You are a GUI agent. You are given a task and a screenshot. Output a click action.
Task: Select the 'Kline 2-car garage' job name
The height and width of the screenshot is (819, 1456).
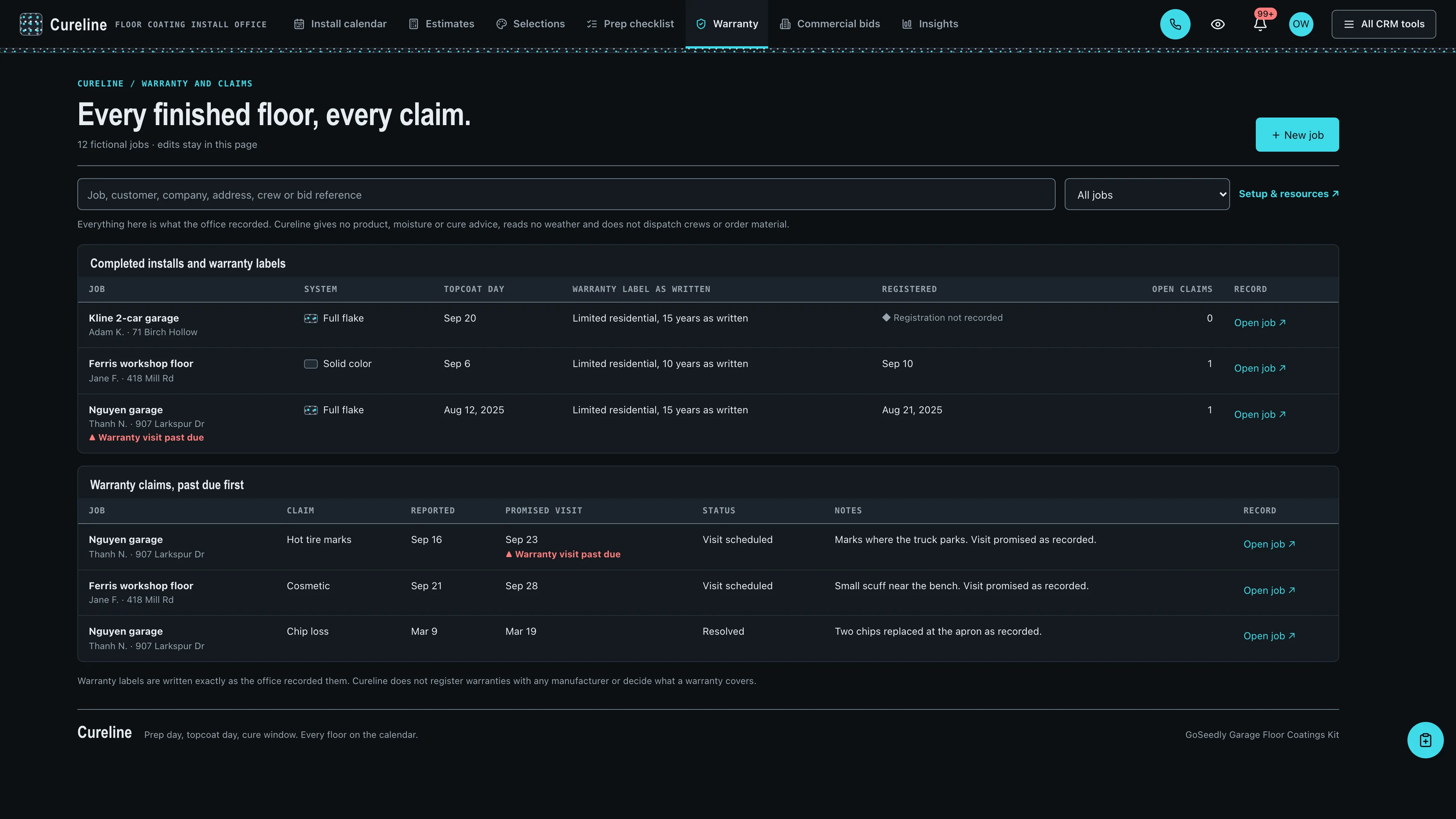pos(134,318)
